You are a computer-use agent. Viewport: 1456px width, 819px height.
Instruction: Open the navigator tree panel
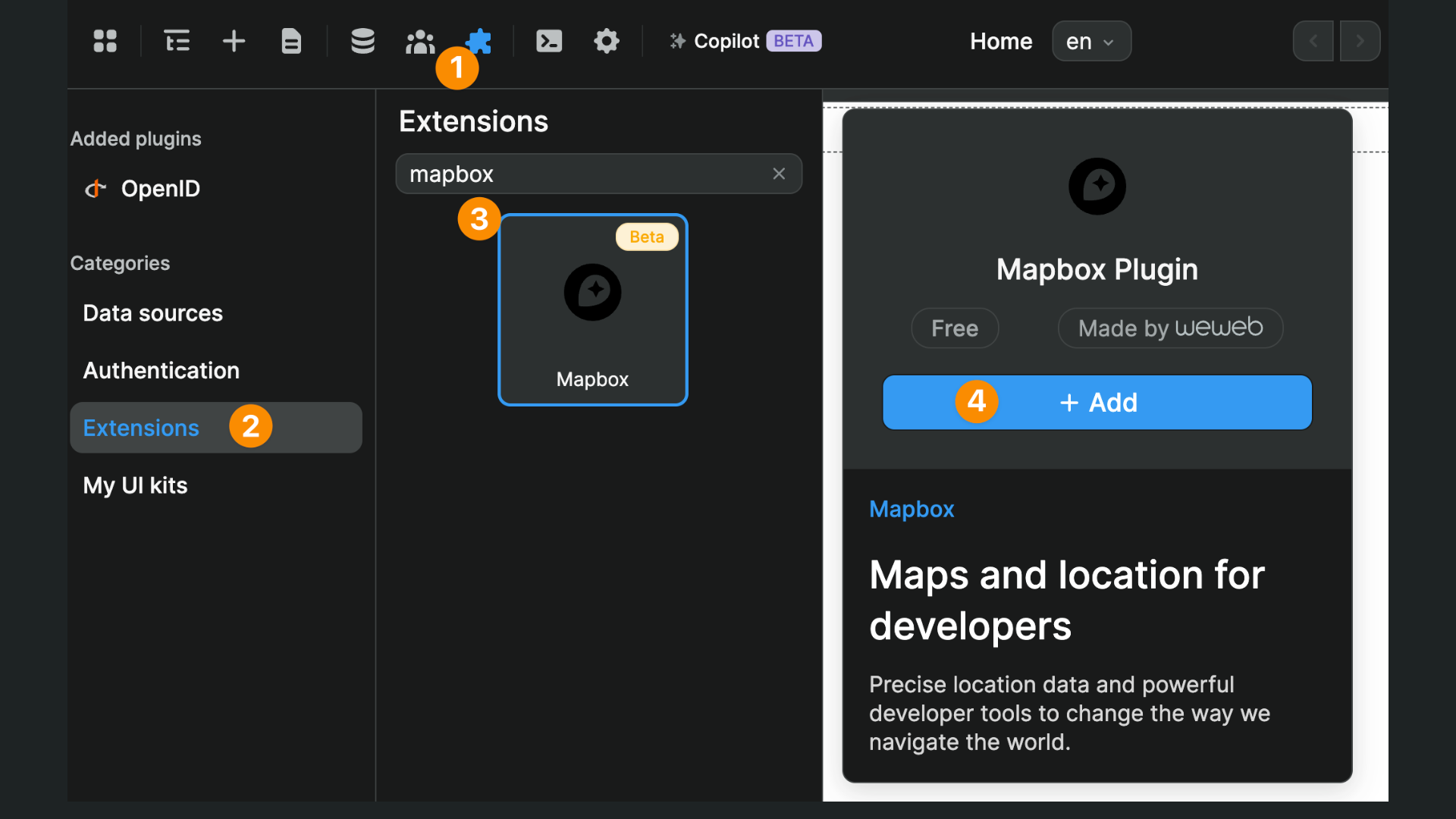click(x=177, y=41)
